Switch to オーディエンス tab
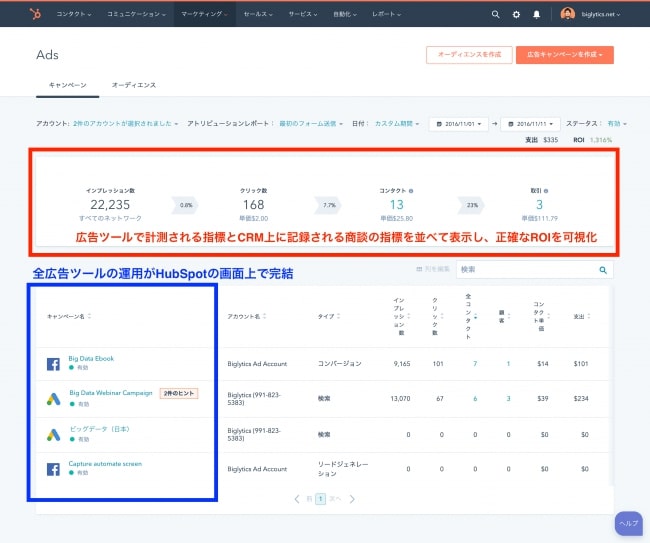This screenshot has height=543, width=650. (134, 85)
